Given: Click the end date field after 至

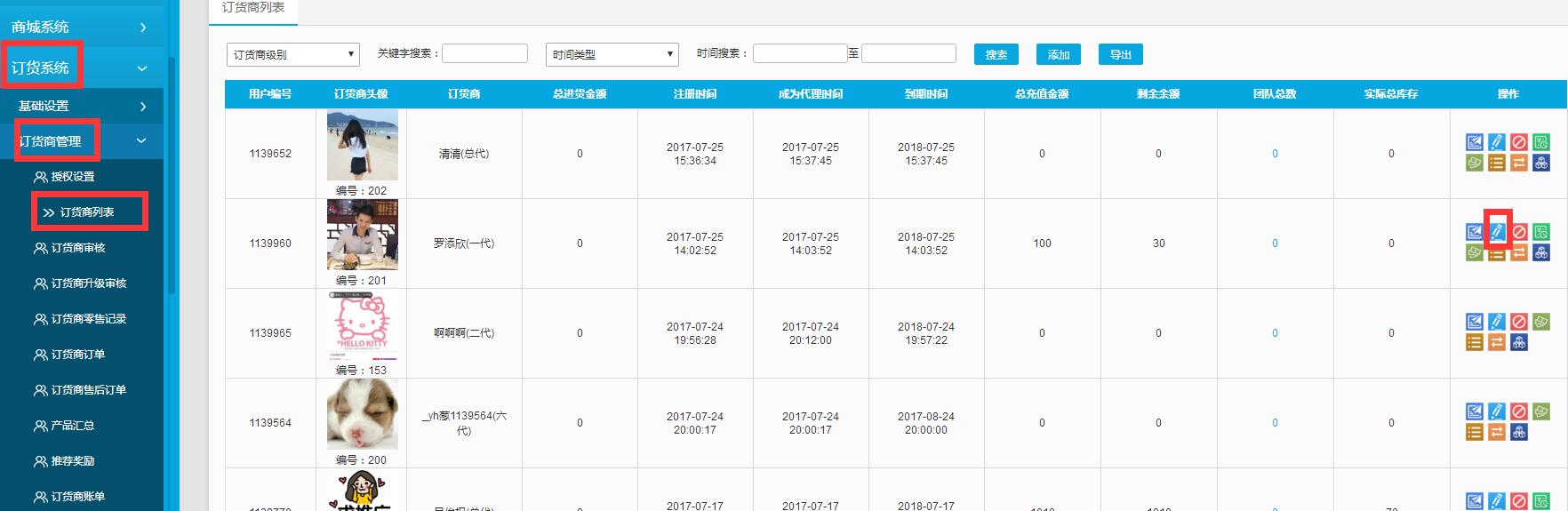Looking at the screenshot, I should [908, 53].
